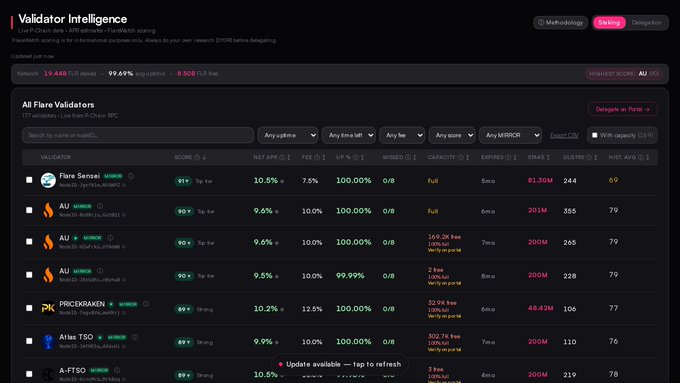Viewport: 680px width, 383px height.
Task: Click Flare Sensei name text
Action: pos(79,176)
